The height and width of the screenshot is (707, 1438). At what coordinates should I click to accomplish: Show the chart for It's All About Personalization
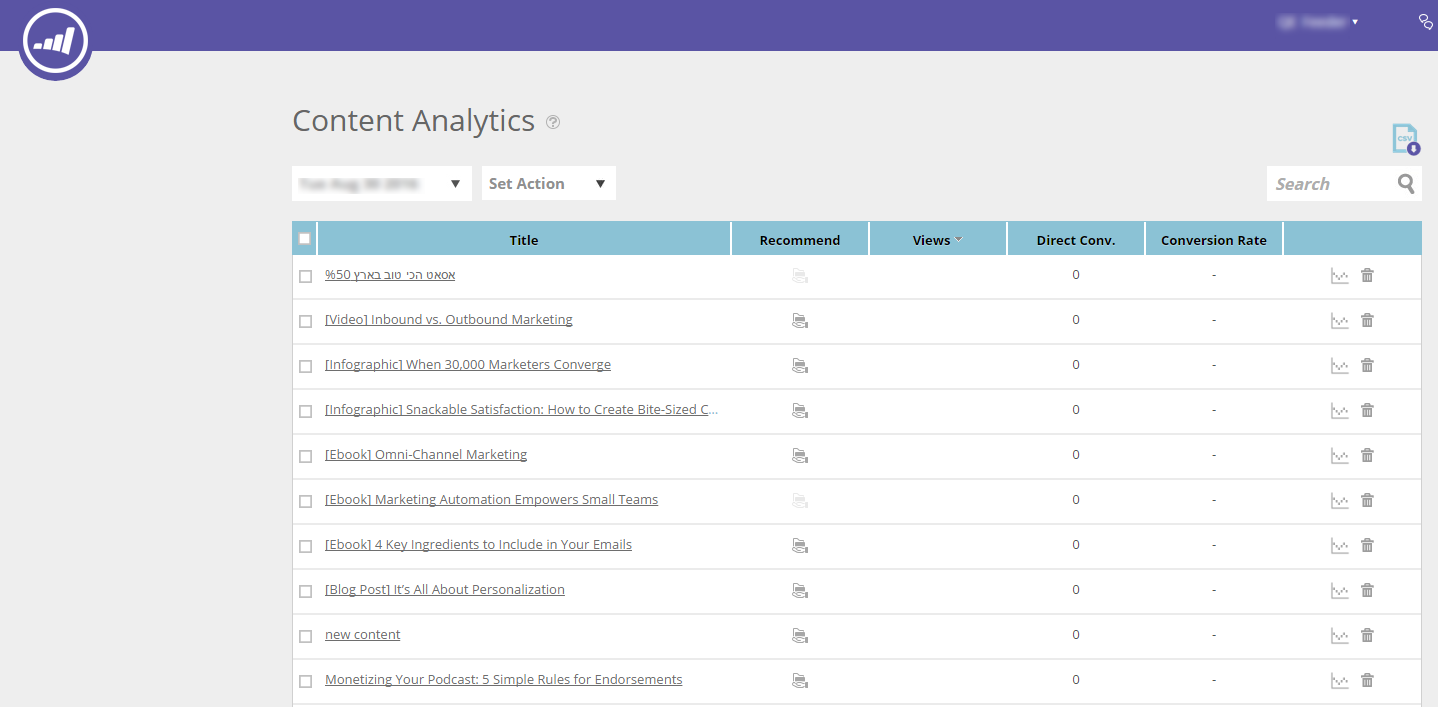point(1340,591)
